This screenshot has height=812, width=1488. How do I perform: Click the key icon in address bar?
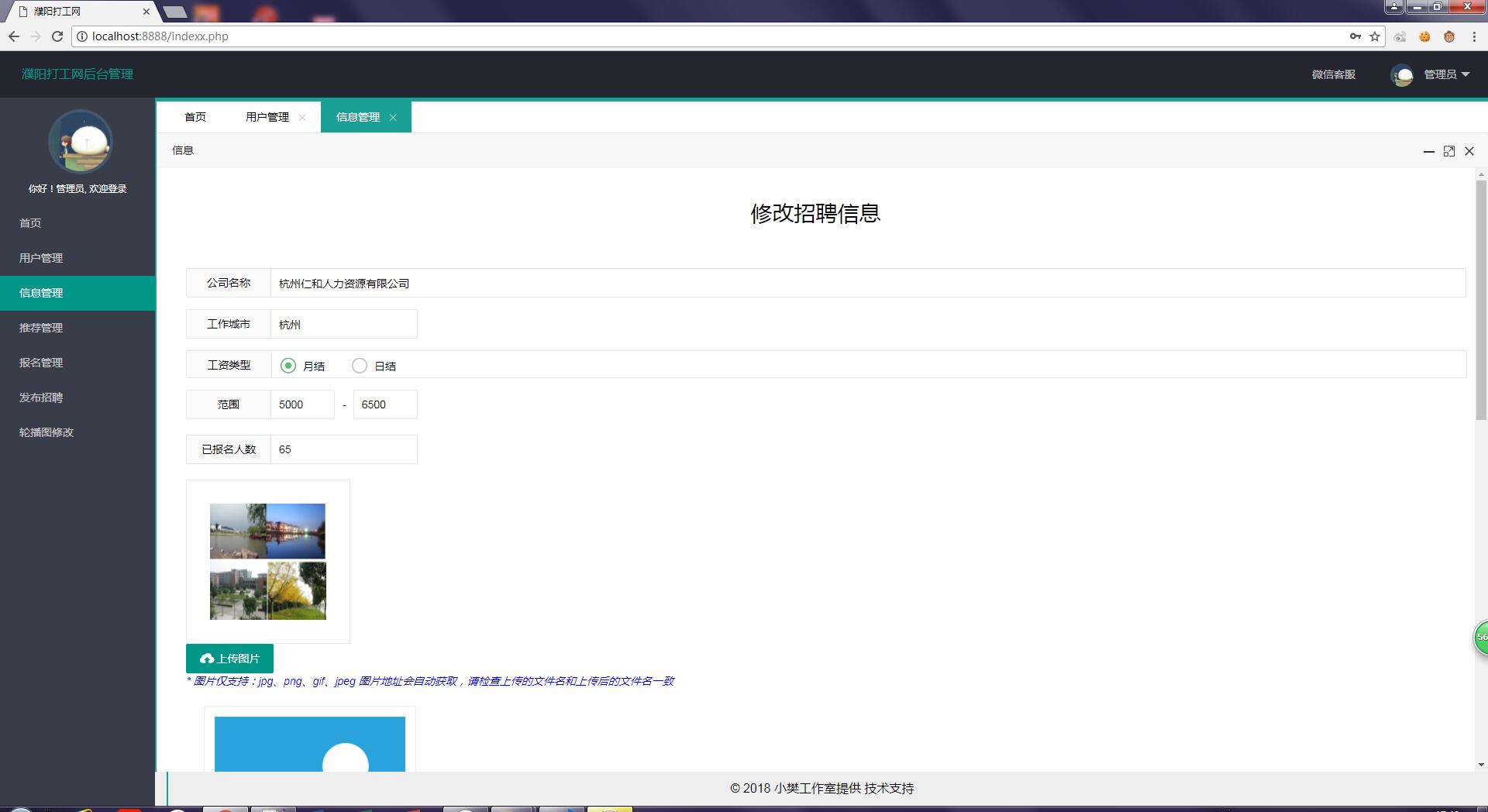tap(1355, 36)
